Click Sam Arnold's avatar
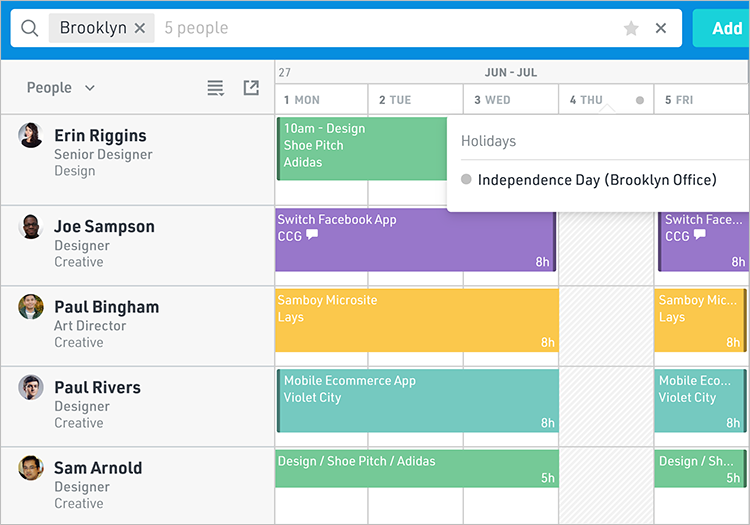750x525 pixels. click(31, 468)
